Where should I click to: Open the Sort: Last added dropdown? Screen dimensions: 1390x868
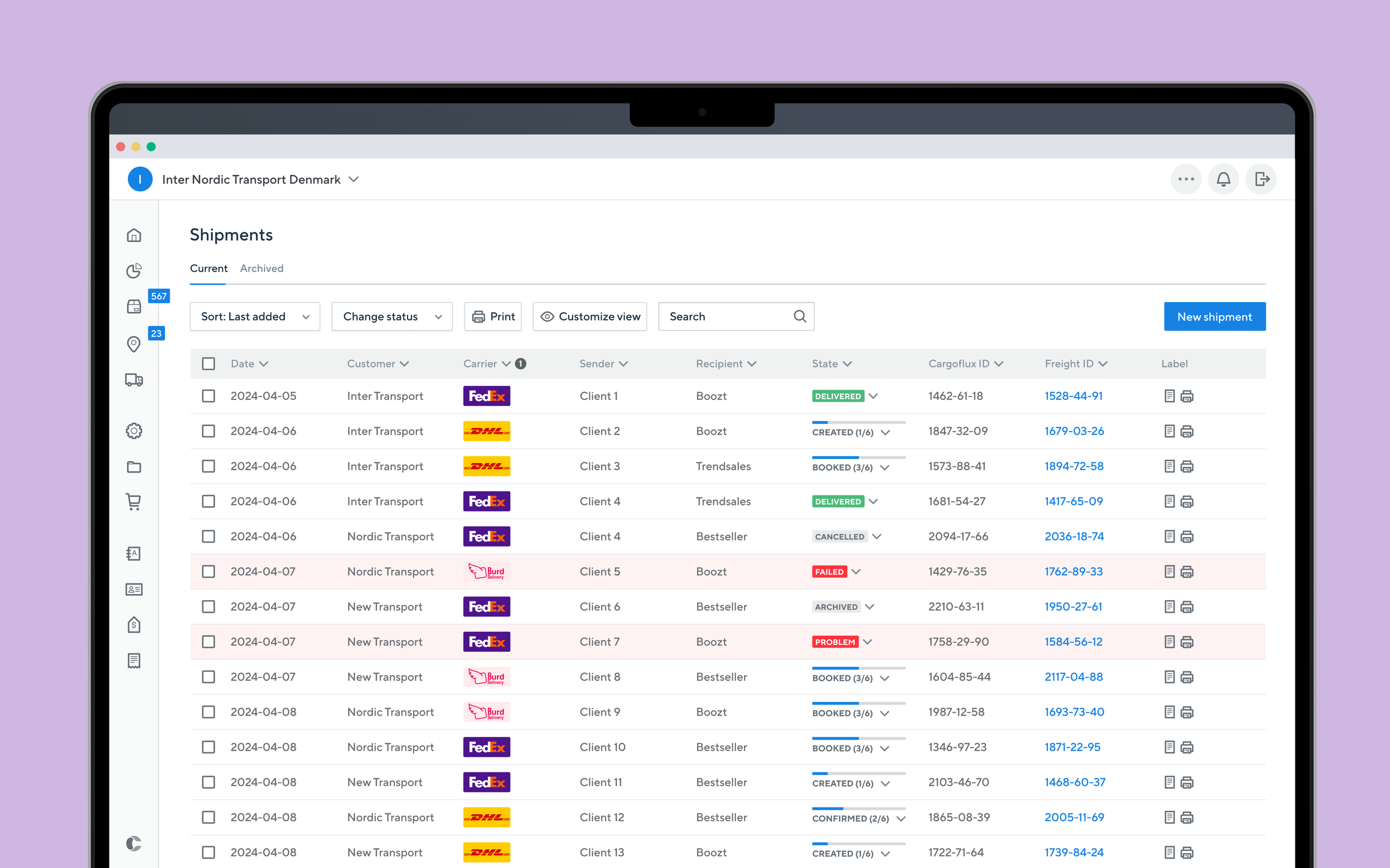255,316
